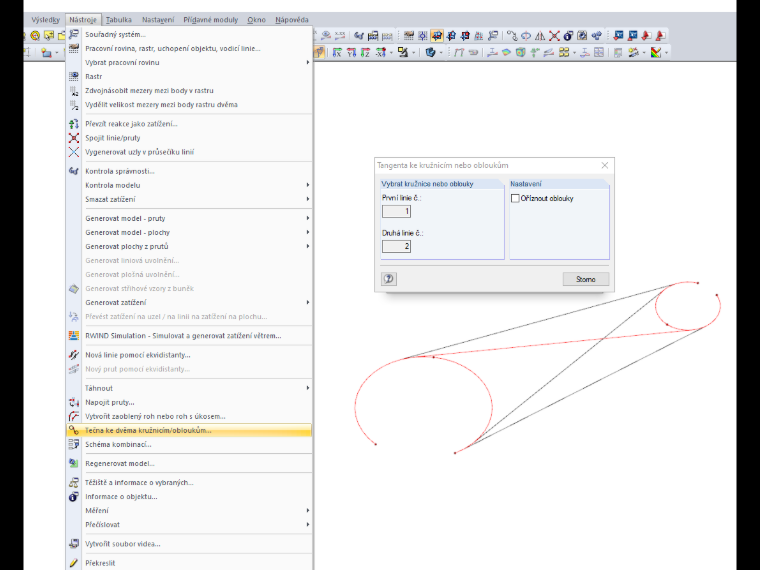This screenshot has height=570, width=760.
Task: Click the colored solid cube results icon
Action: 521,52
